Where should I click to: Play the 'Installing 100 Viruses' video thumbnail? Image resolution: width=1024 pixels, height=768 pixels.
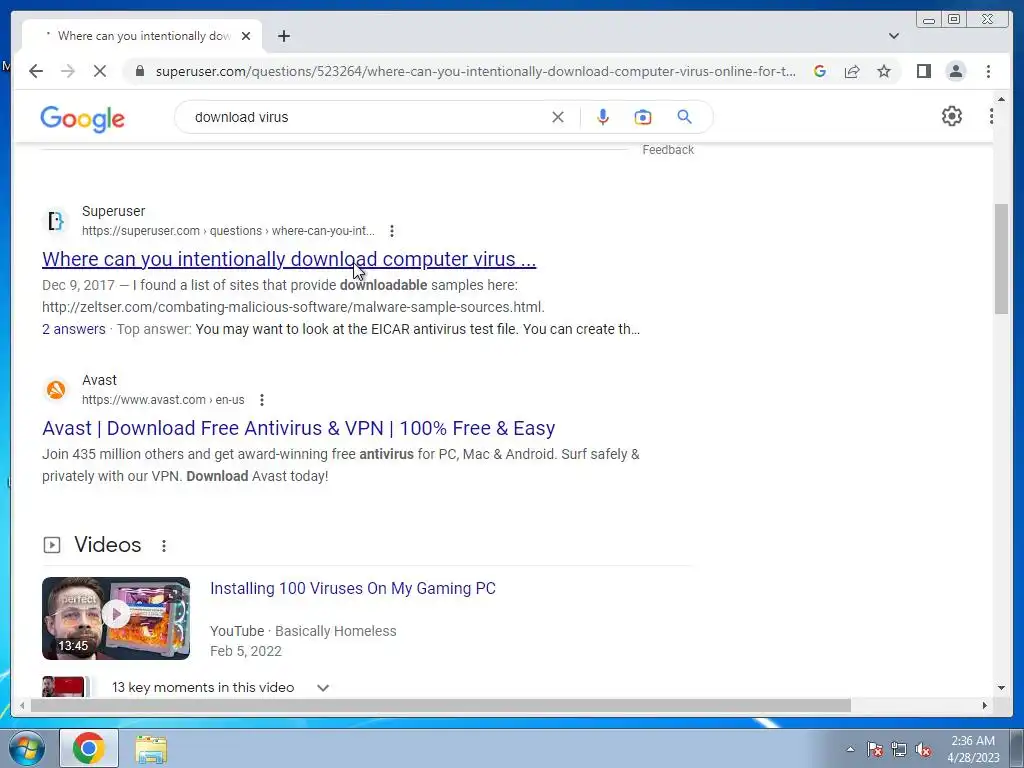[116, 618]
